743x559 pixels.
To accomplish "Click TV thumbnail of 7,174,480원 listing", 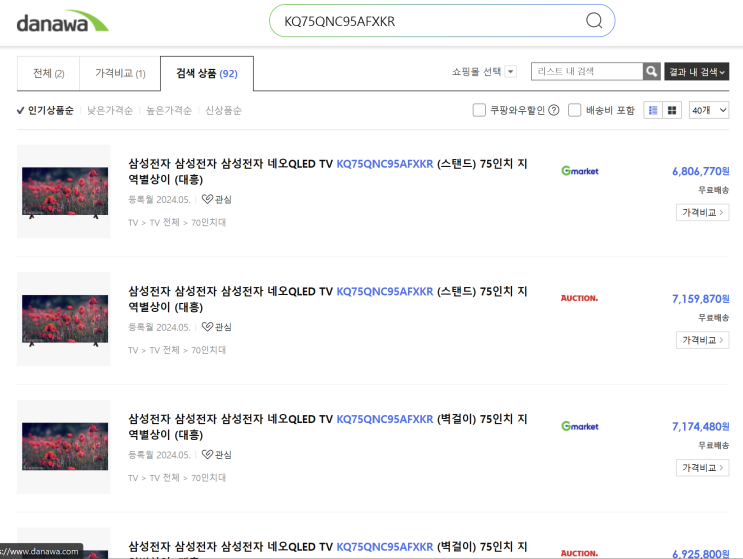I will pyautogui.click(x=64, y=447).
